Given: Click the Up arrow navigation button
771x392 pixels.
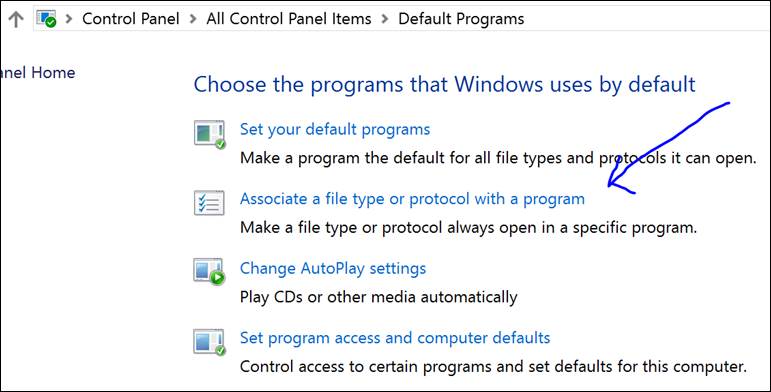Looking at the screenshot, I should (x=16, y=19).
